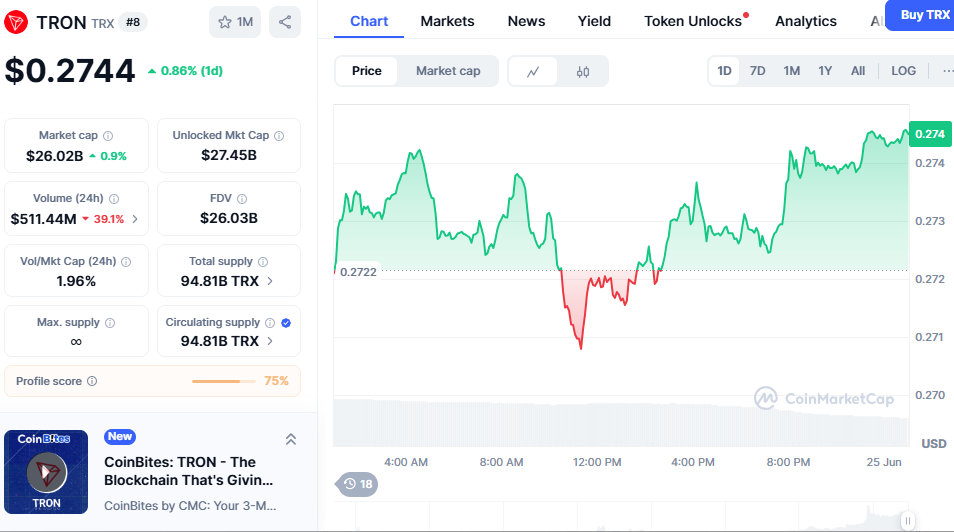Toggle LOG scale on chart
The height and width of the screenshot is (532, 954).
pos(904,71)
